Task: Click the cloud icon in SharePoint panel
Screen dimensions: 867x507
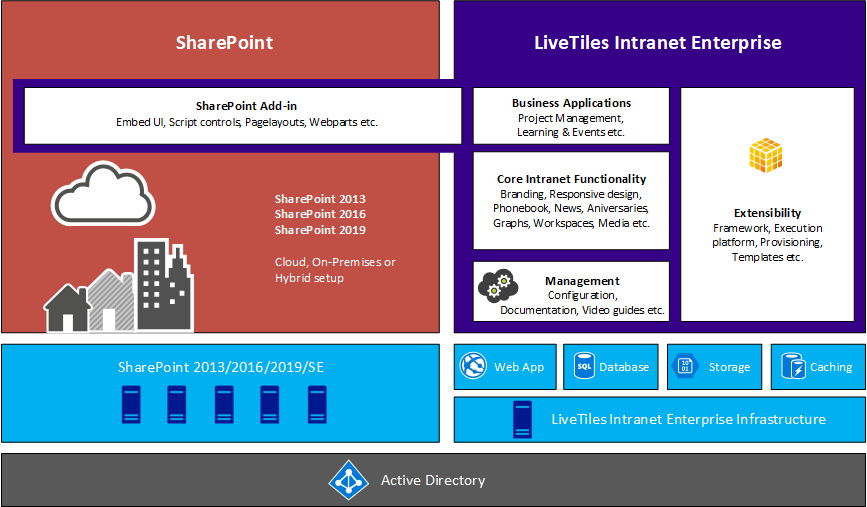Action: (103, 193)
